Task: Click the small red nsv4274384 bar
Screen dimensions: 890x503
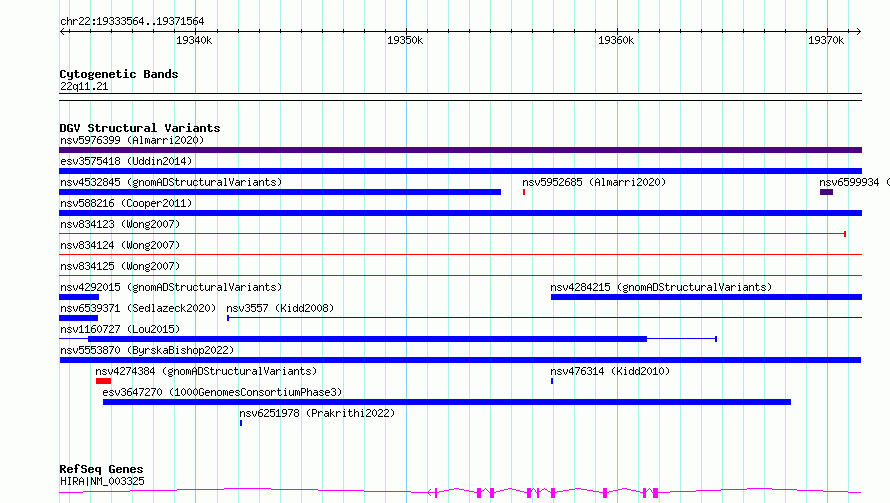Action: (x=103, y=381)
